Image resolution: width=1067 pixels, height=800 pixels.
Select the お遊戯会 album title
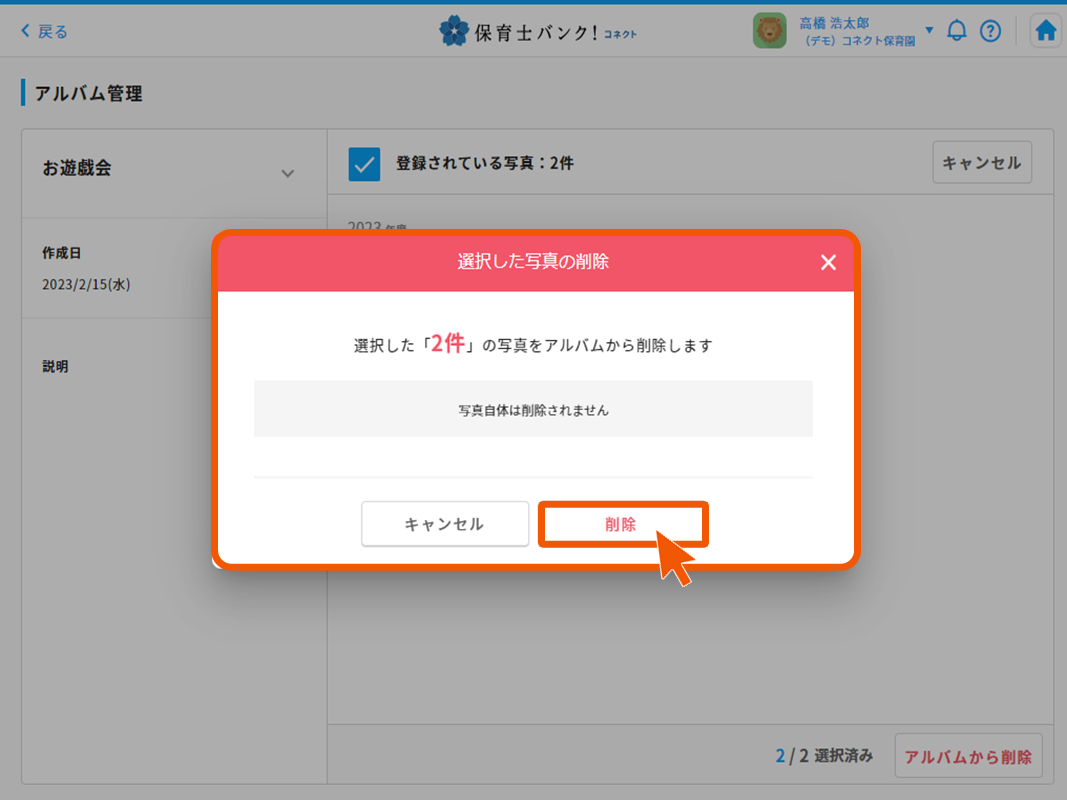click(x=77, y=168)
